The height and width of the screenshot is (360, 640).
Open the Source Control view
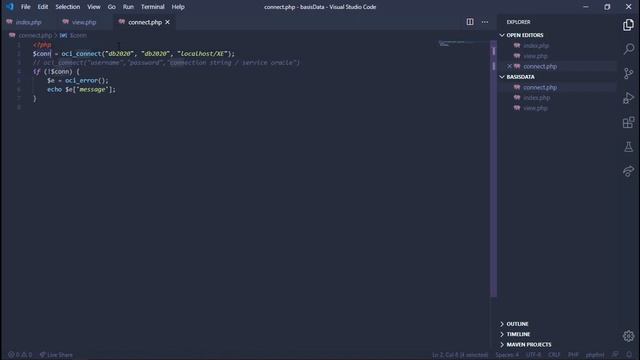(x=629, y=73)
